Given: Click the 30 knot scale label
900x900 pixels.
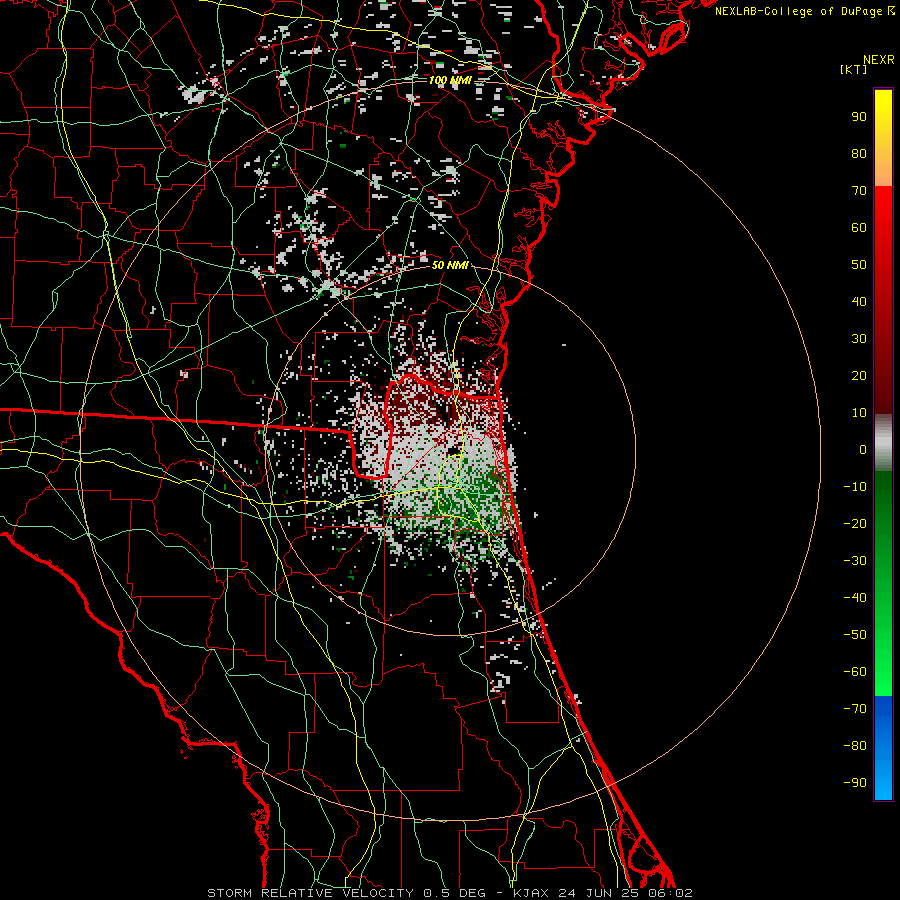Looking at the screenshot, I should [859, 339].
